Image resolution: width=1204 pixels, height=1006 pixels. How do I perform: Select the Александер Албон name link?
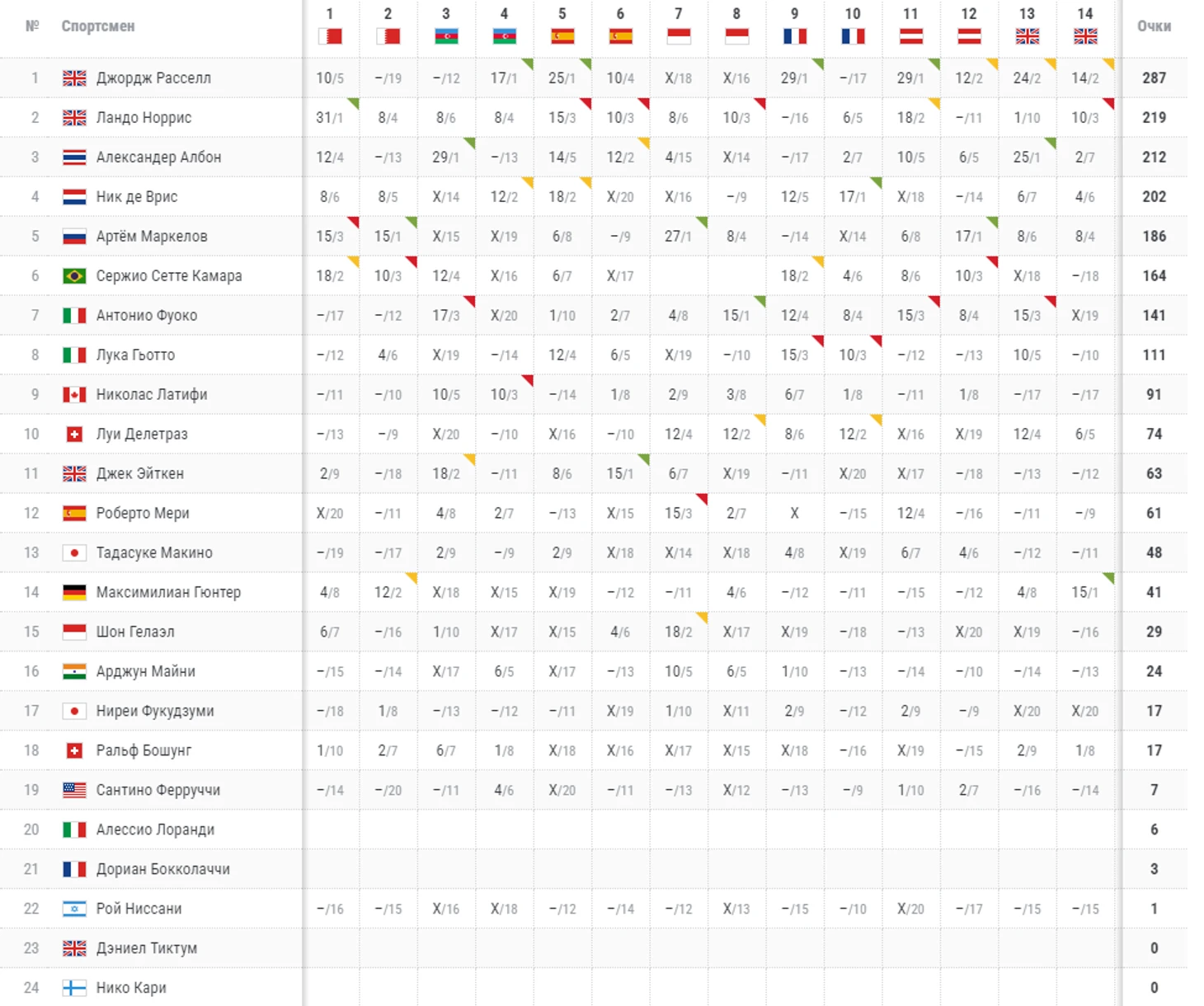point(158,157)
